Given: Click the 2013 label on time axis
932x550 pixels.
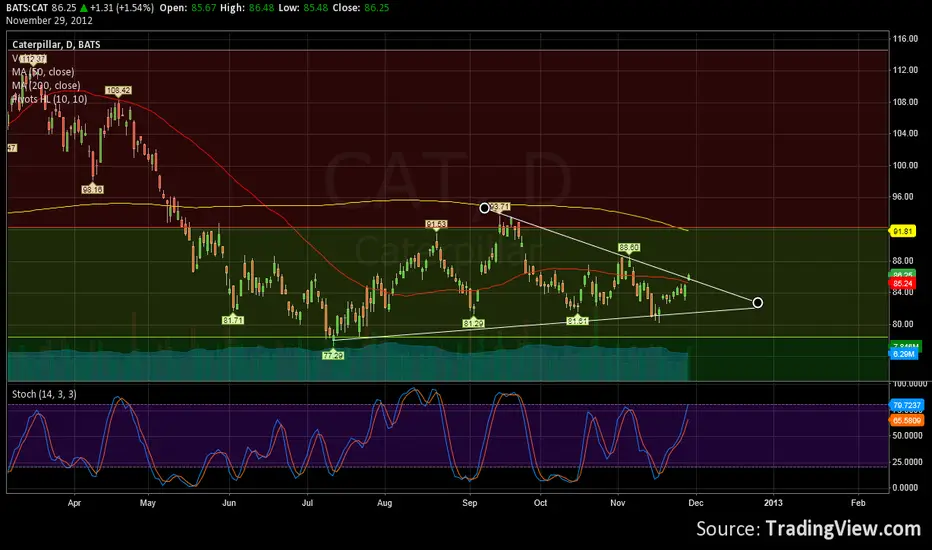Looking at the screenshot, I should point(773,503).
